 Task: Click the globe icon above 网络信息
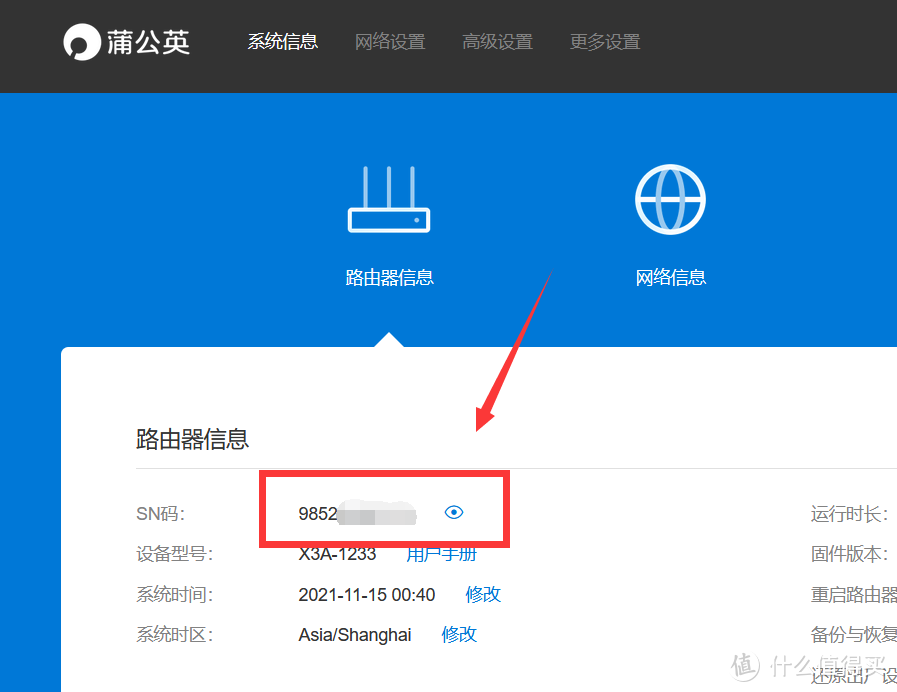(670, 199)
